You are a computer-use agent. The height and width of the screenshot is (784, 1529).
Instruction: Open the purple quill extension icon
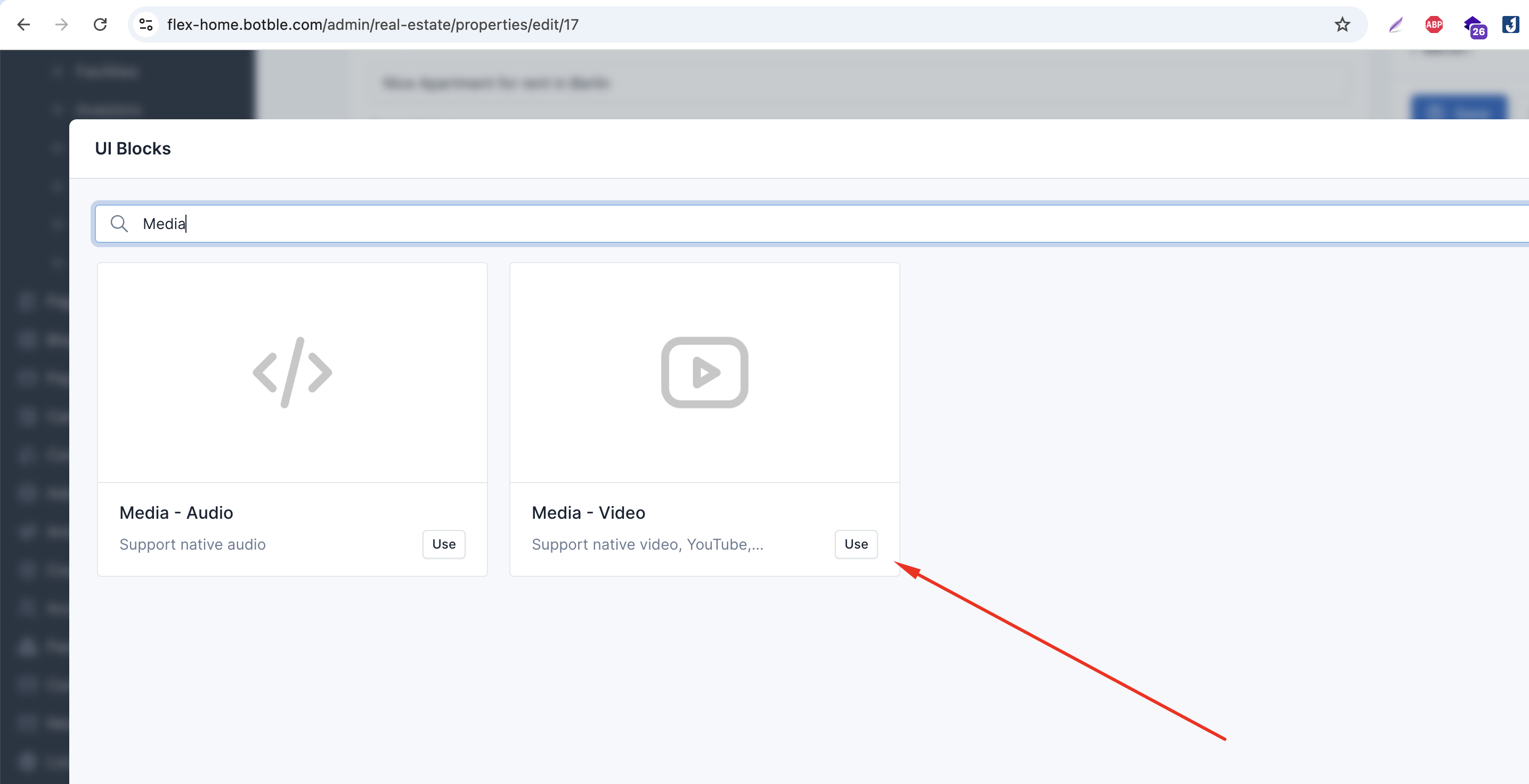point(1395,24)
